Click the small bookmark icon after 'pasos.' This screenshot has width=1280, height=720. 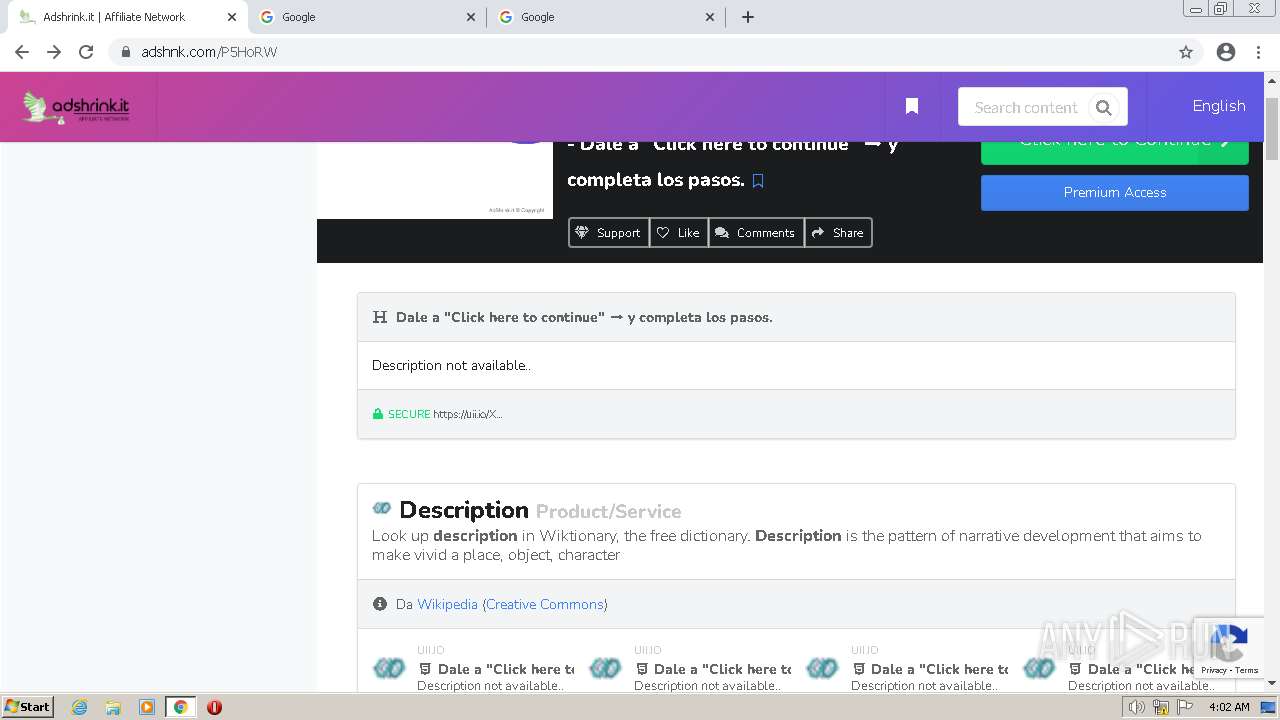pos(758,181)
